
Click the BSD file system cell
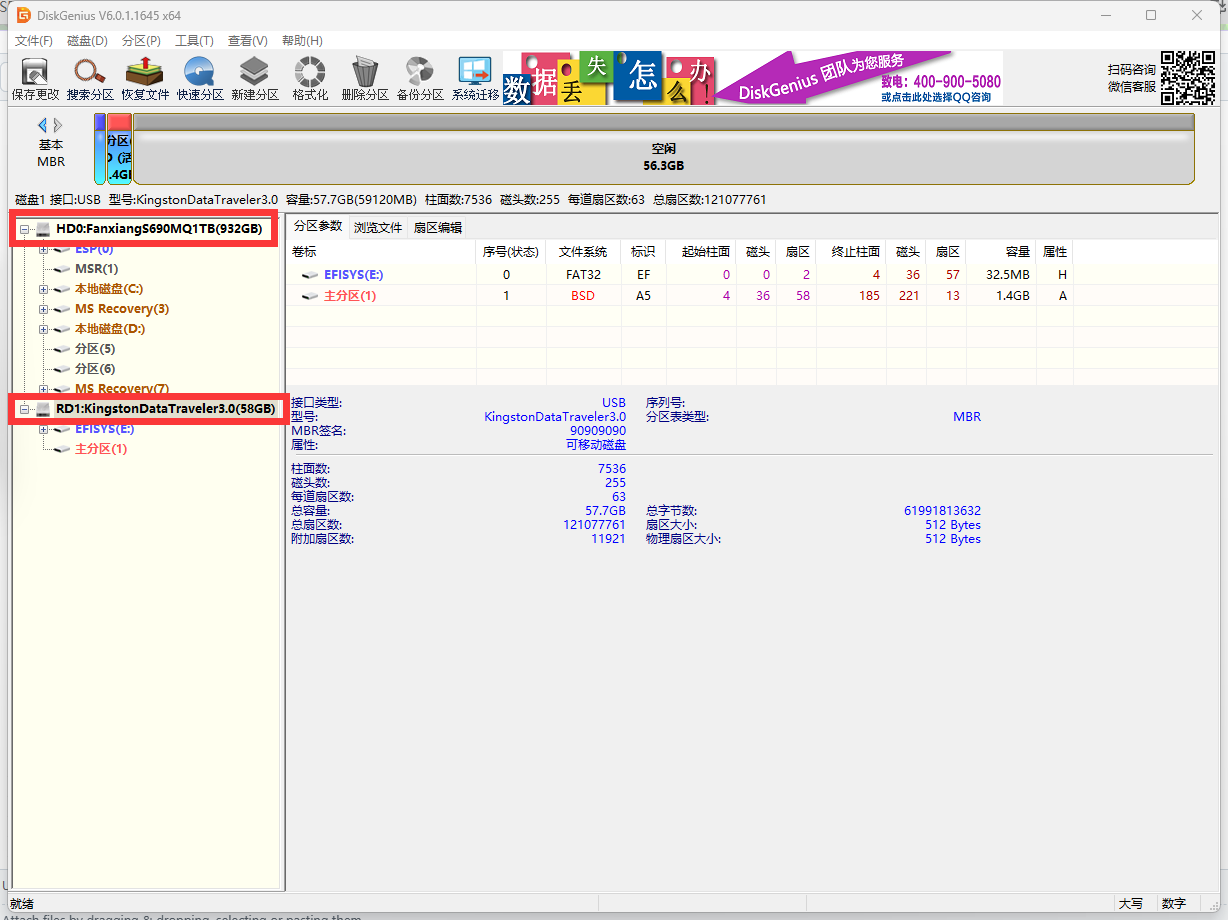pyautogui.click(x=583, y=296)
